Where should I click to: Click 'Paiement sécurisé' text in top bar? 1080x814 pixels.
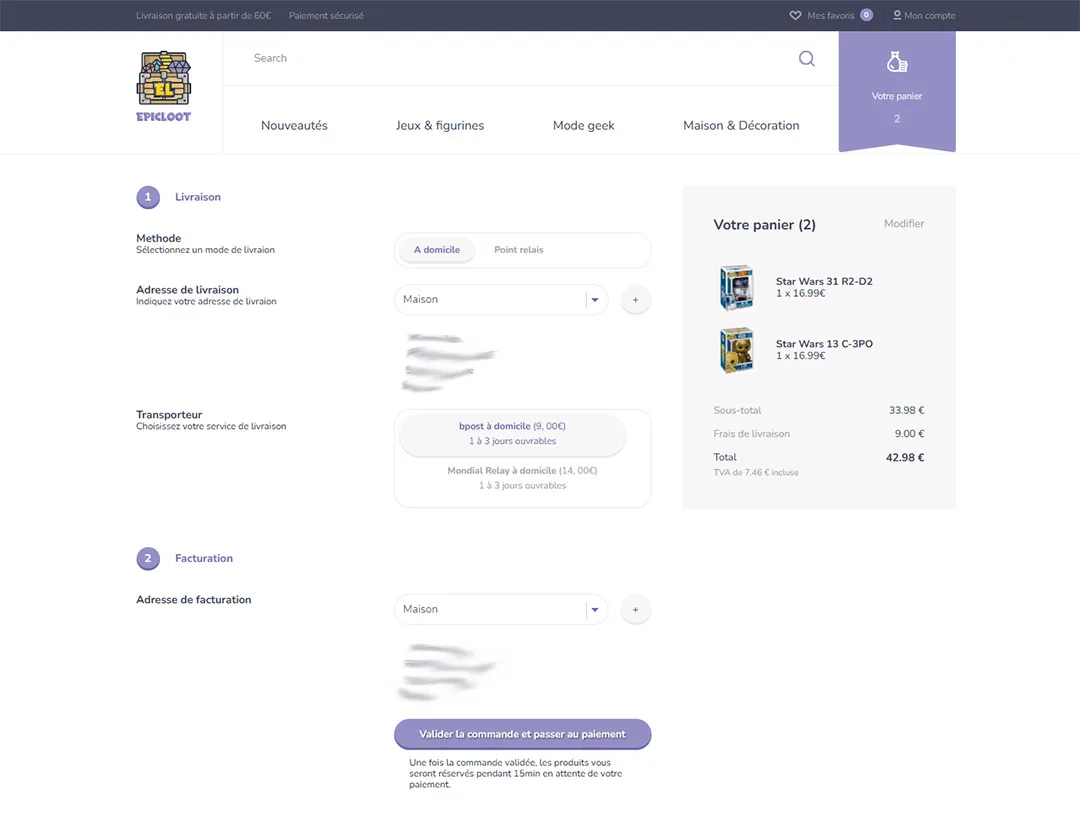click(x=326, y=15)
